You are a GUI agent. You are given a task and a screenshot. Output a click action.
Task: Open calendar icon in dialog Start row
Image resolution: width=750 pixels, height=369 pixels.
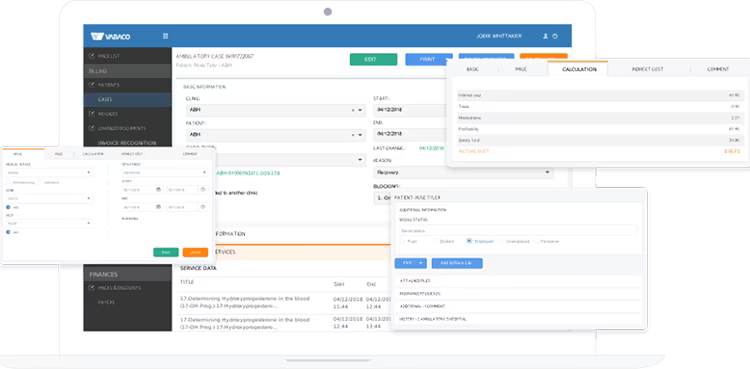[158, 190]
